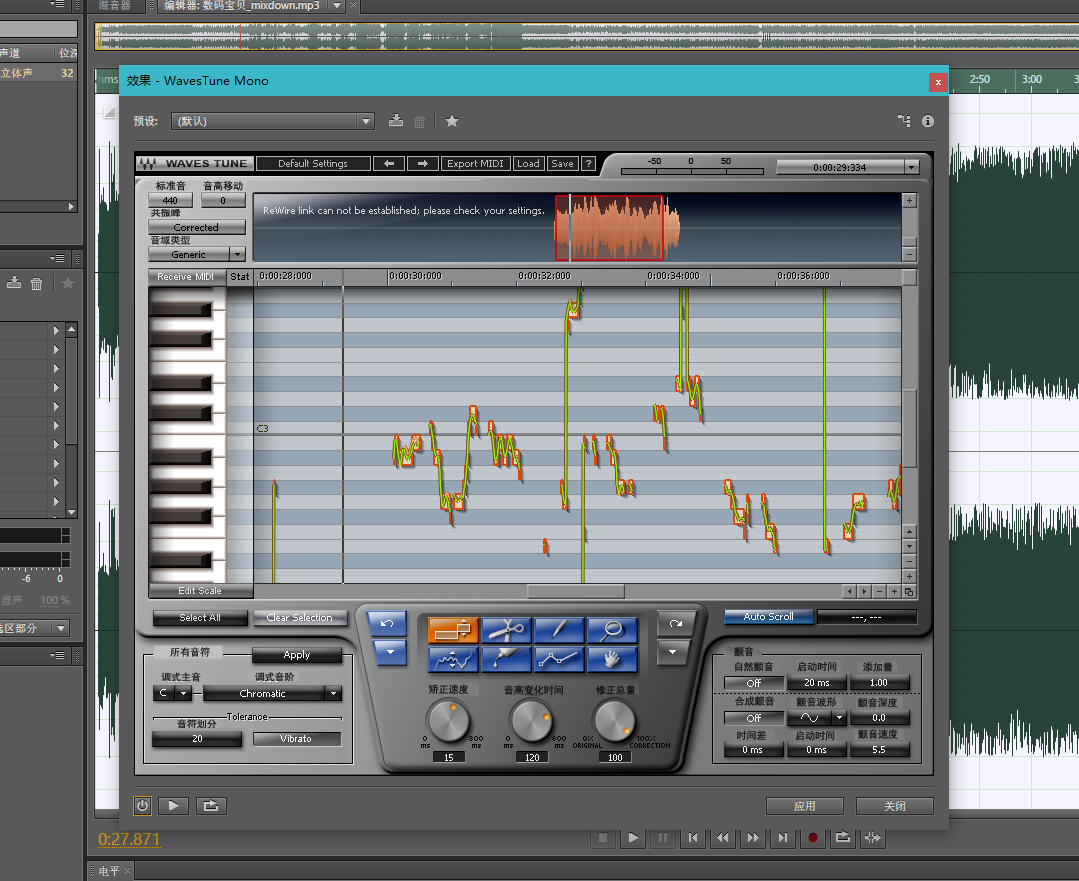
Task: Select the Magnifier zoom tool
Action: click(612, 629)
